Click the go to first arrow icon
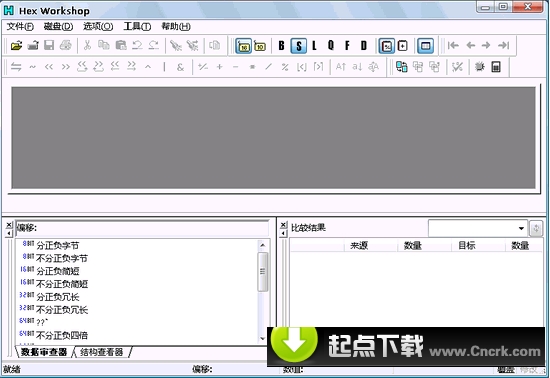This screenshot has width=550, height=378. [x=453, y=45]
